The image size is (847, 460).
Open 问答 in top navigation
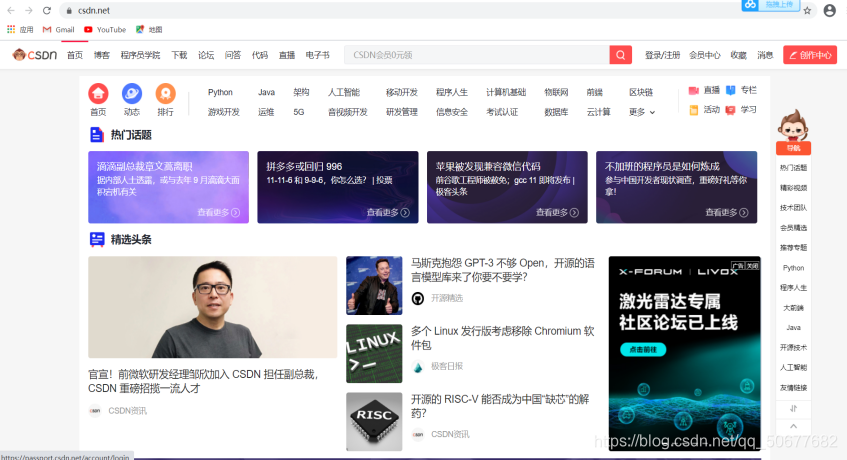233,55
